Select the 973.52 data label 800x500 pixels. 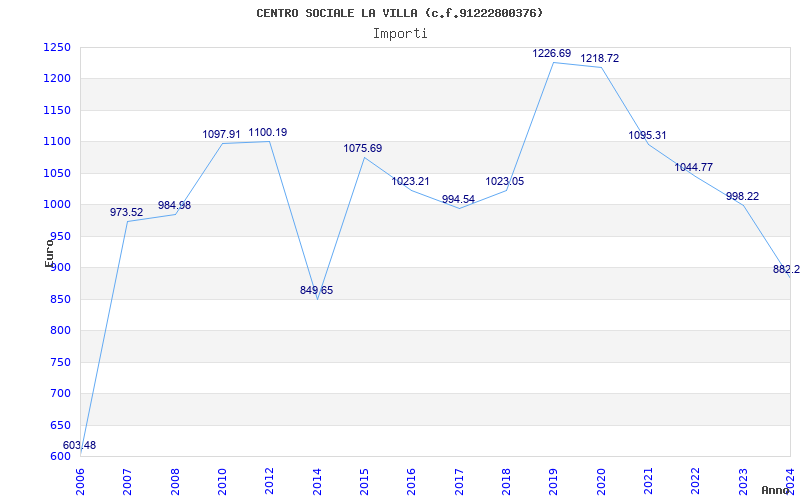point(127,212)
